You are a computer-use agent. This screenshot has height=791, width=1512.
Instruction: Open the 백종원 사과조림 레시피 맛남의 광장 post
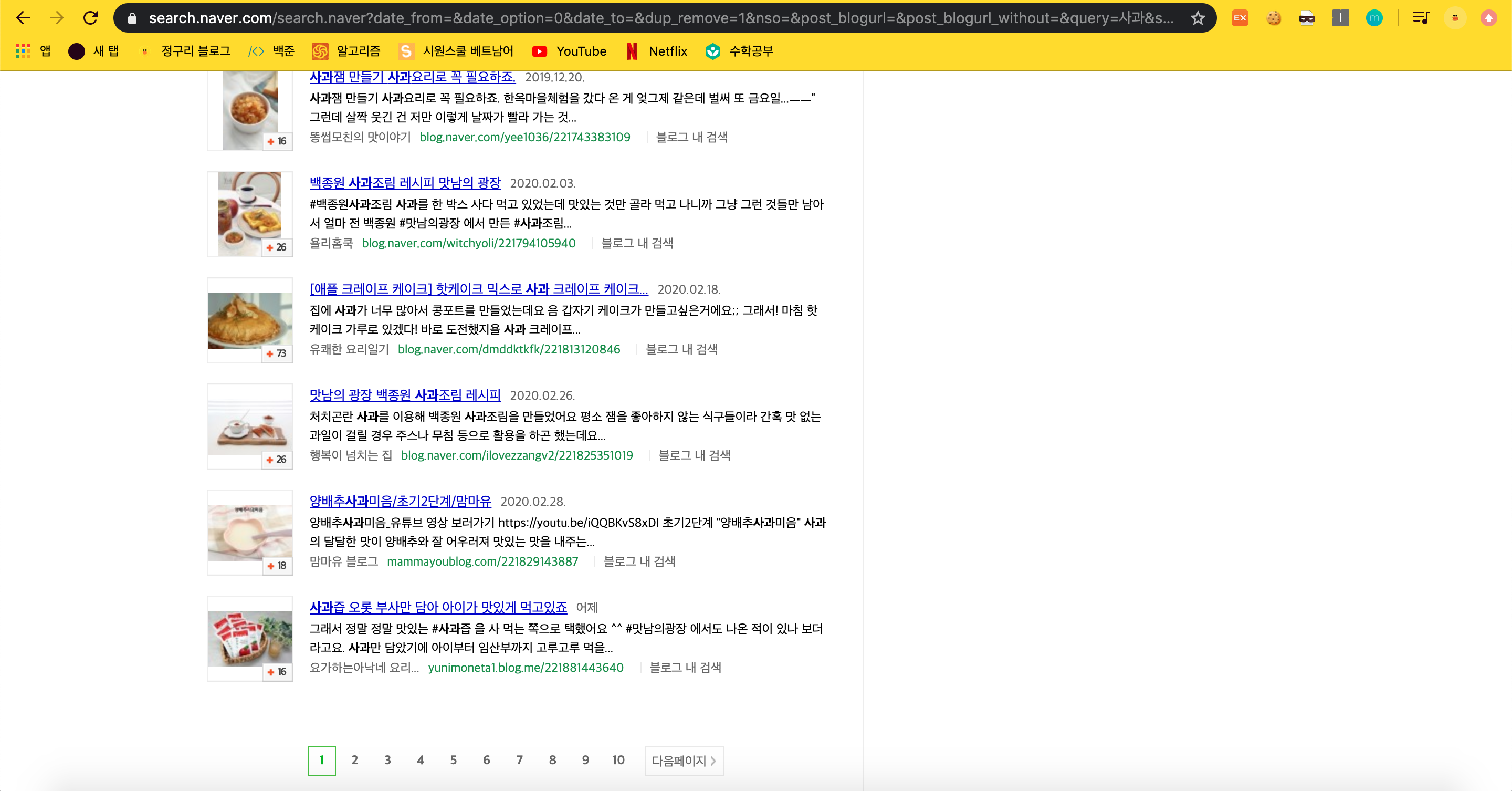405,183
